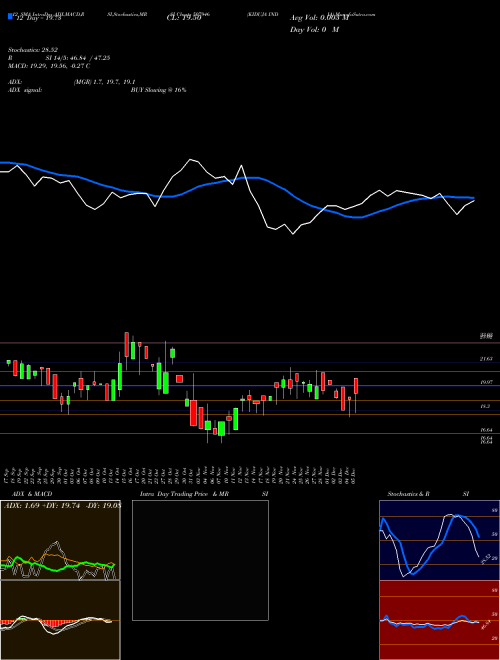
Task: Click the MACD histogram chart with red bars
Action: point(60,620)
